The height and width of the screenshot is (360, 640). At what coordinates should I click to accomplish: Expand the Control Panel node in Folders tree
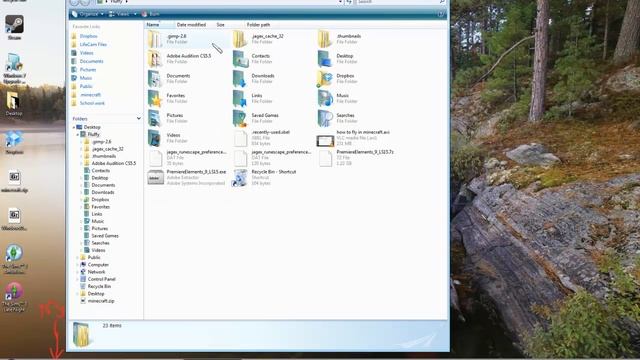click(78, 279)
